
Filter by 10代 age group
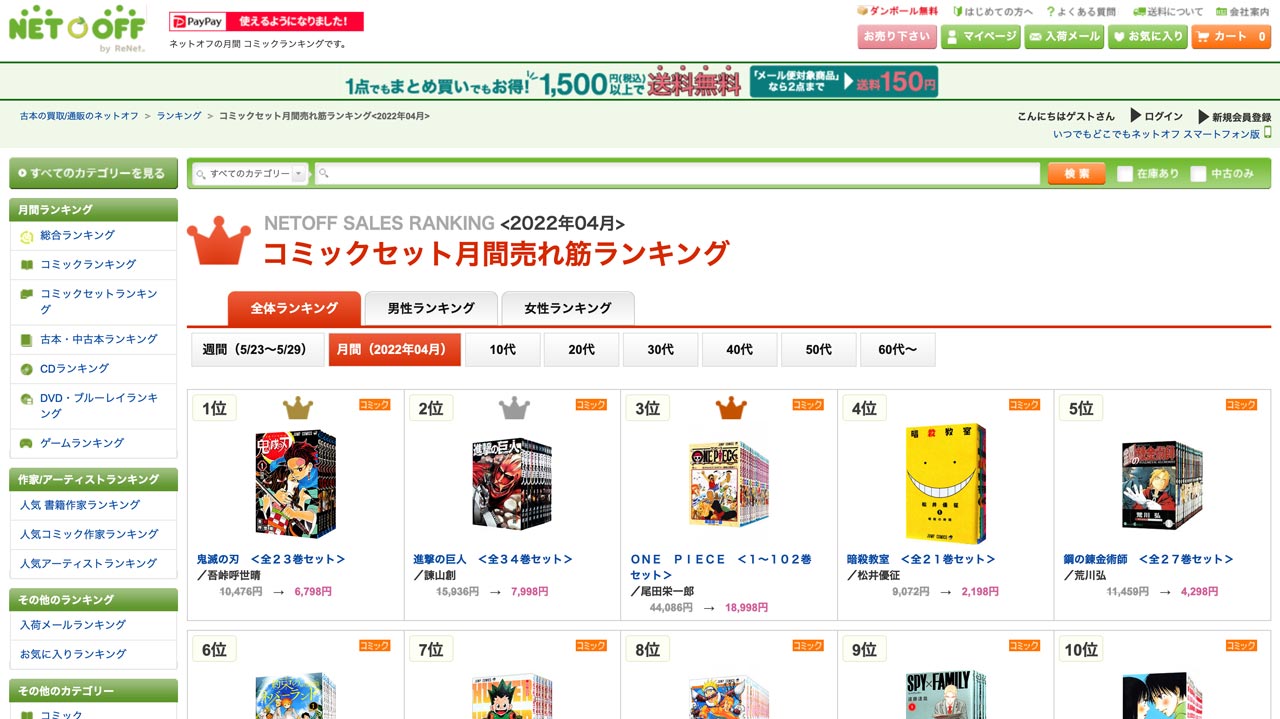point(503,349)
